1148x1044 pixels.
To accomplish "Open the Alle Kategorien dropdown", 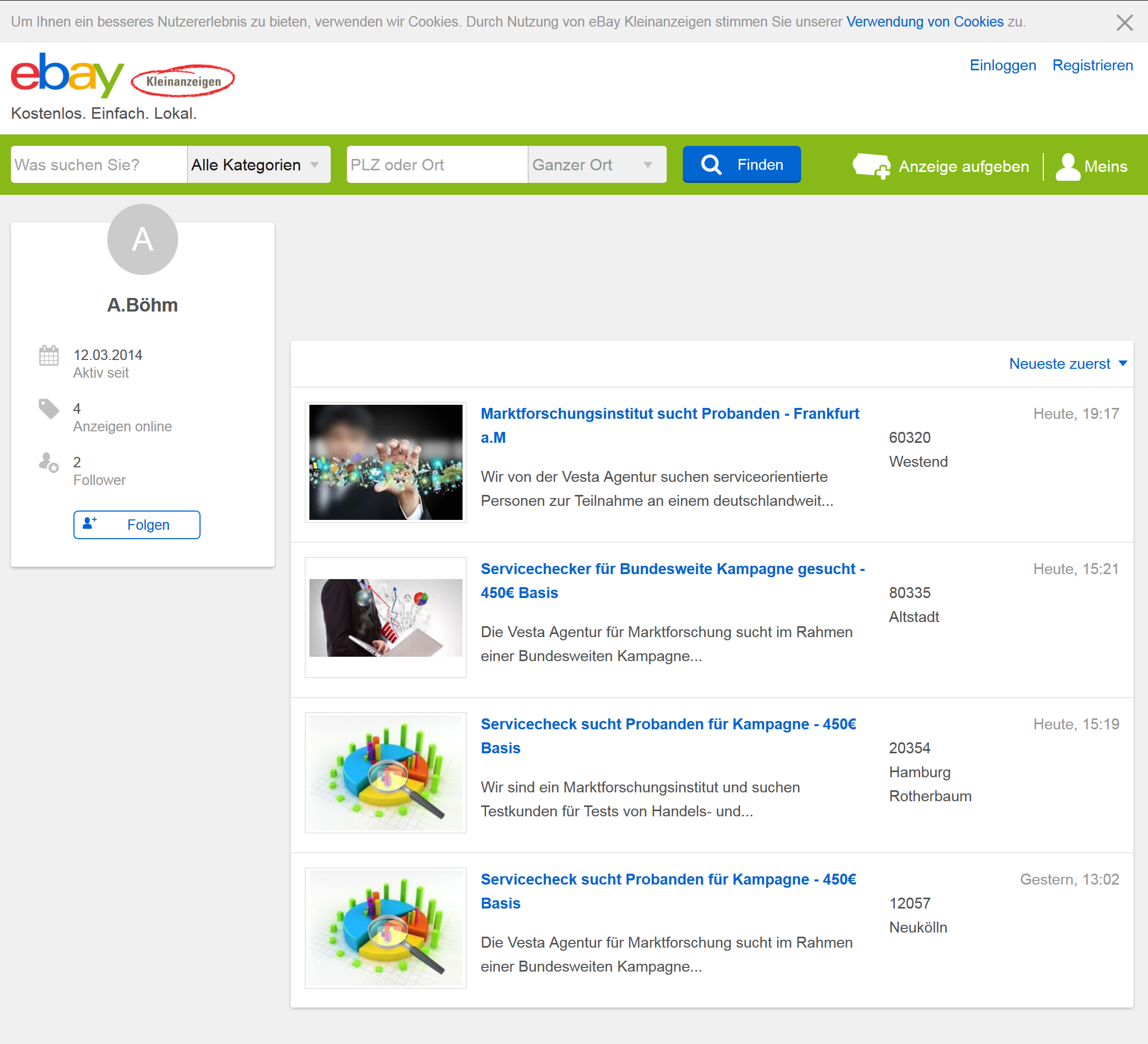I will click(x=258, y=165).
